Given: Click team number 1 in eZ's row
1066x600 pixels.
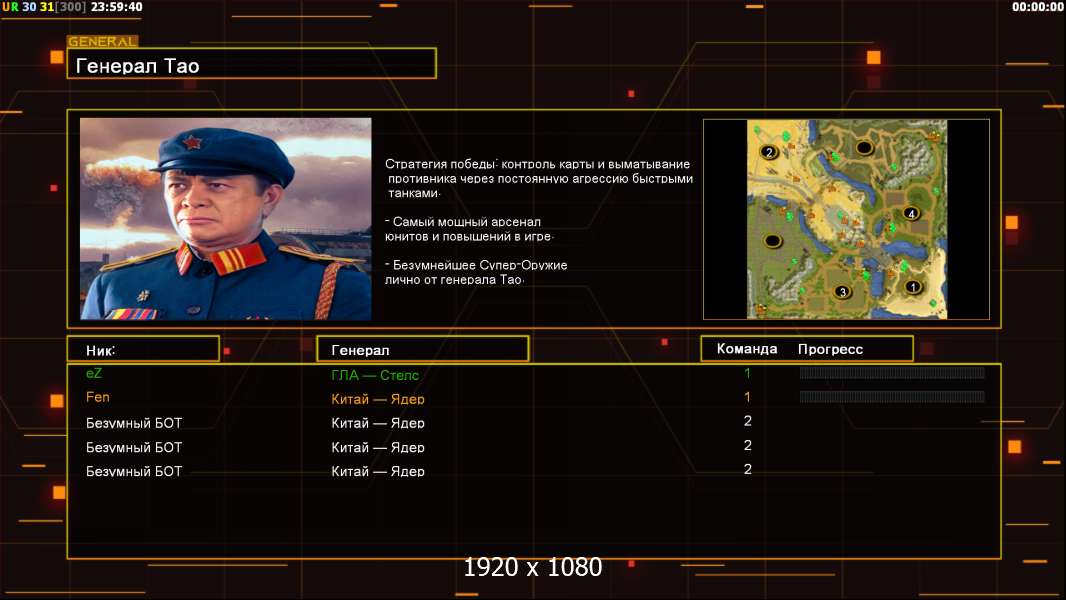Looking at the screenshot, I should (747, 372).
